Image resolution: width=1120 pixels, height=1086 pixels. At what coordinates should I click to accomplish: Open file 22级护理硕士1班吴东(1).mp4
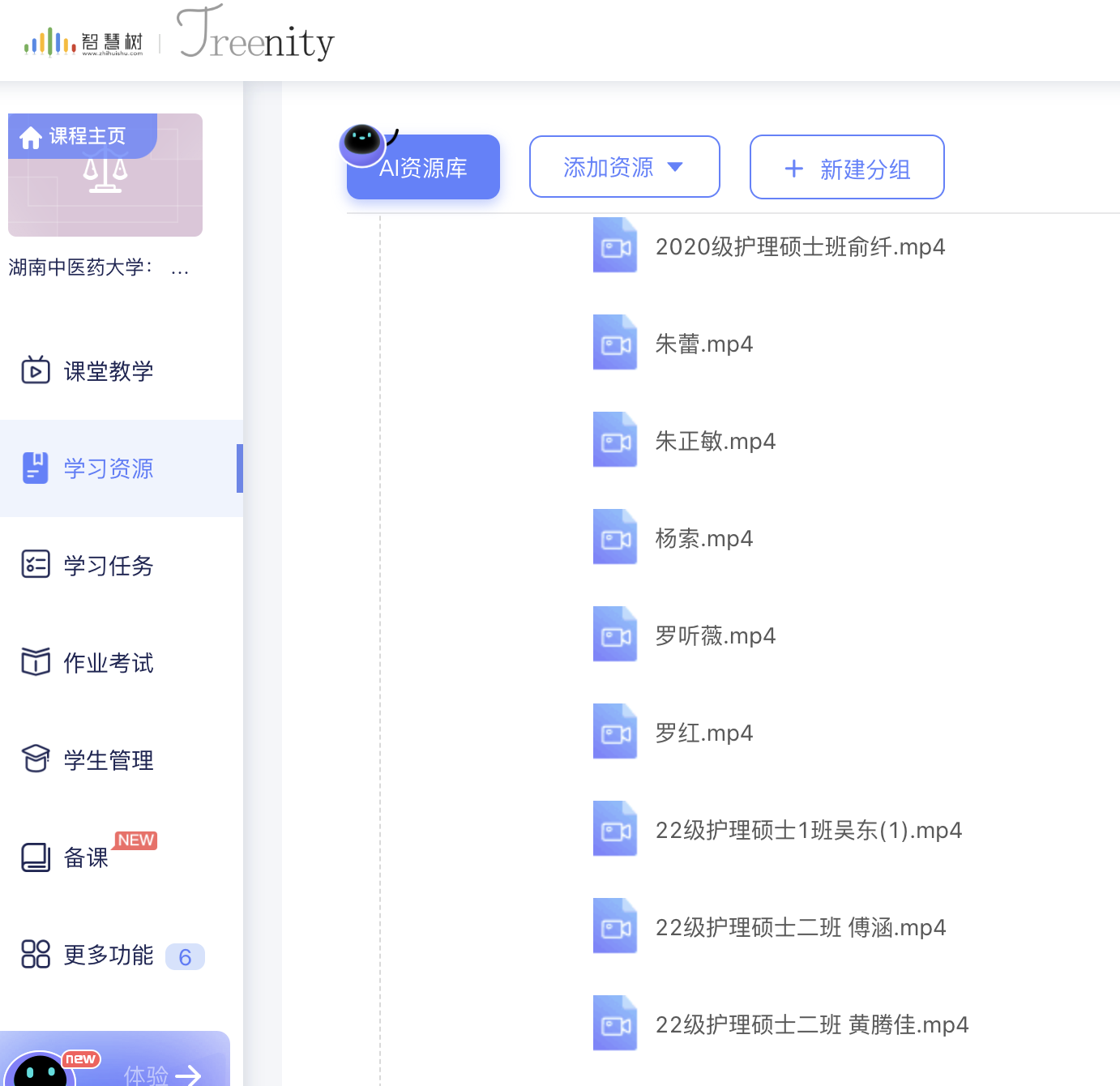tap(808, 831)
